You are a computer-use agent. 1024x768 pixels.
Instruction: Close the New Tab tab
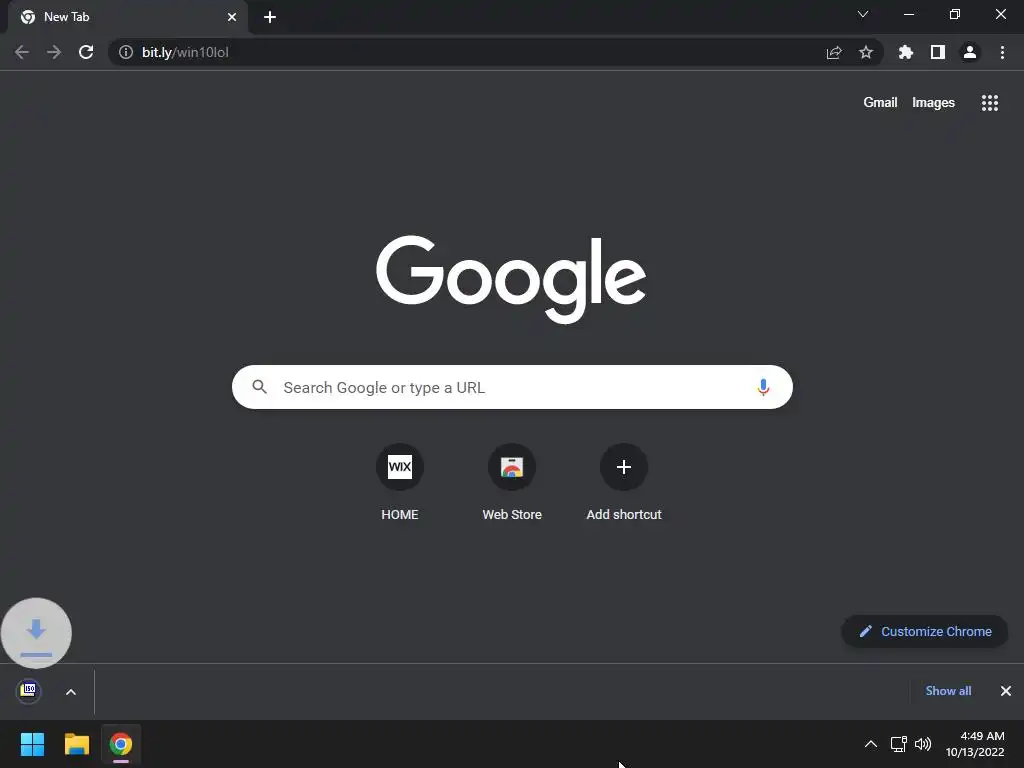click(232, 17)
